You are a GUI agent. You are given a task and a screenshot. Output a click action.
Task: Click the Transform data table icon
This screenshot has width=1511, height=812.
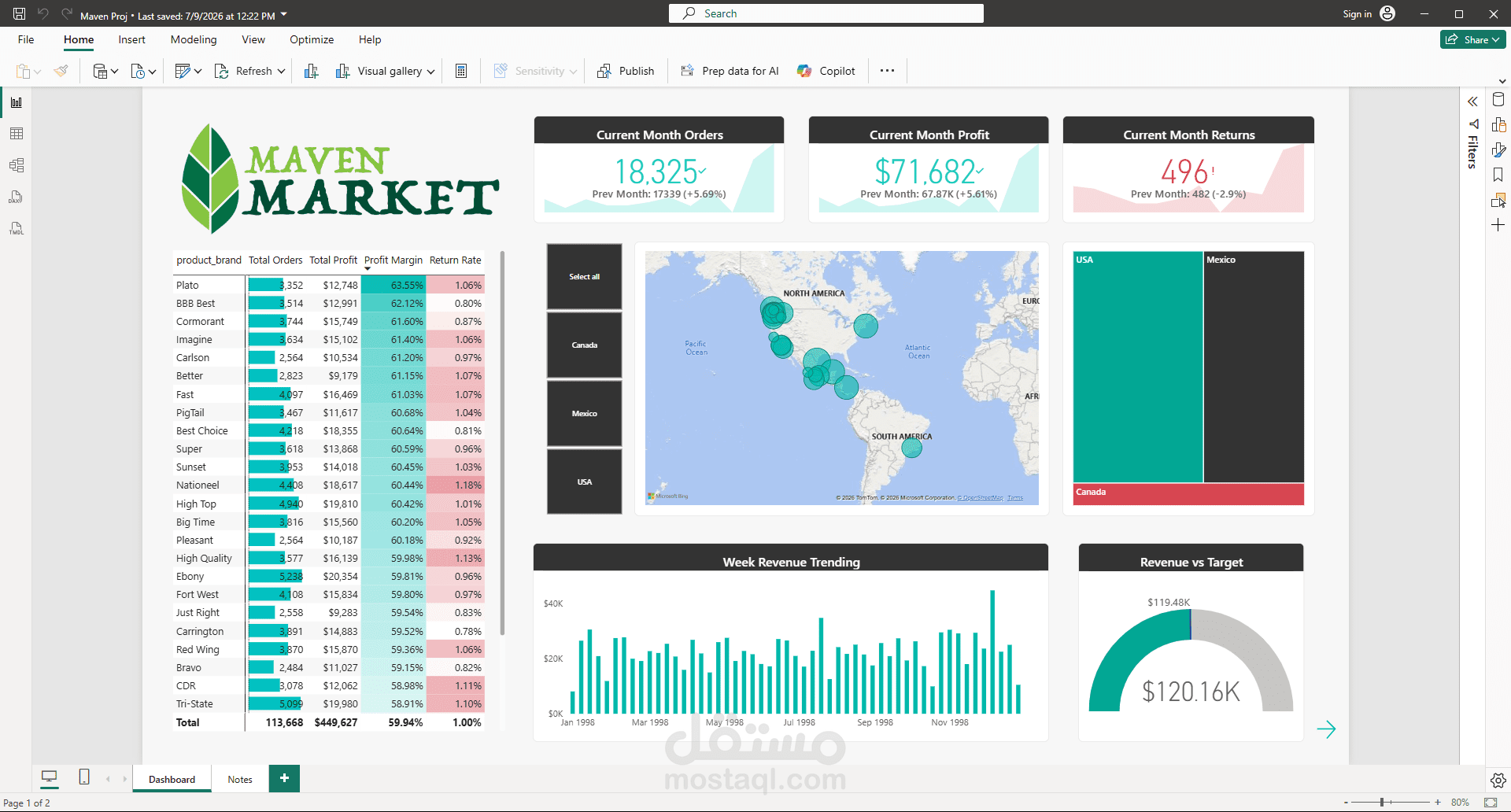coord(183,71)
